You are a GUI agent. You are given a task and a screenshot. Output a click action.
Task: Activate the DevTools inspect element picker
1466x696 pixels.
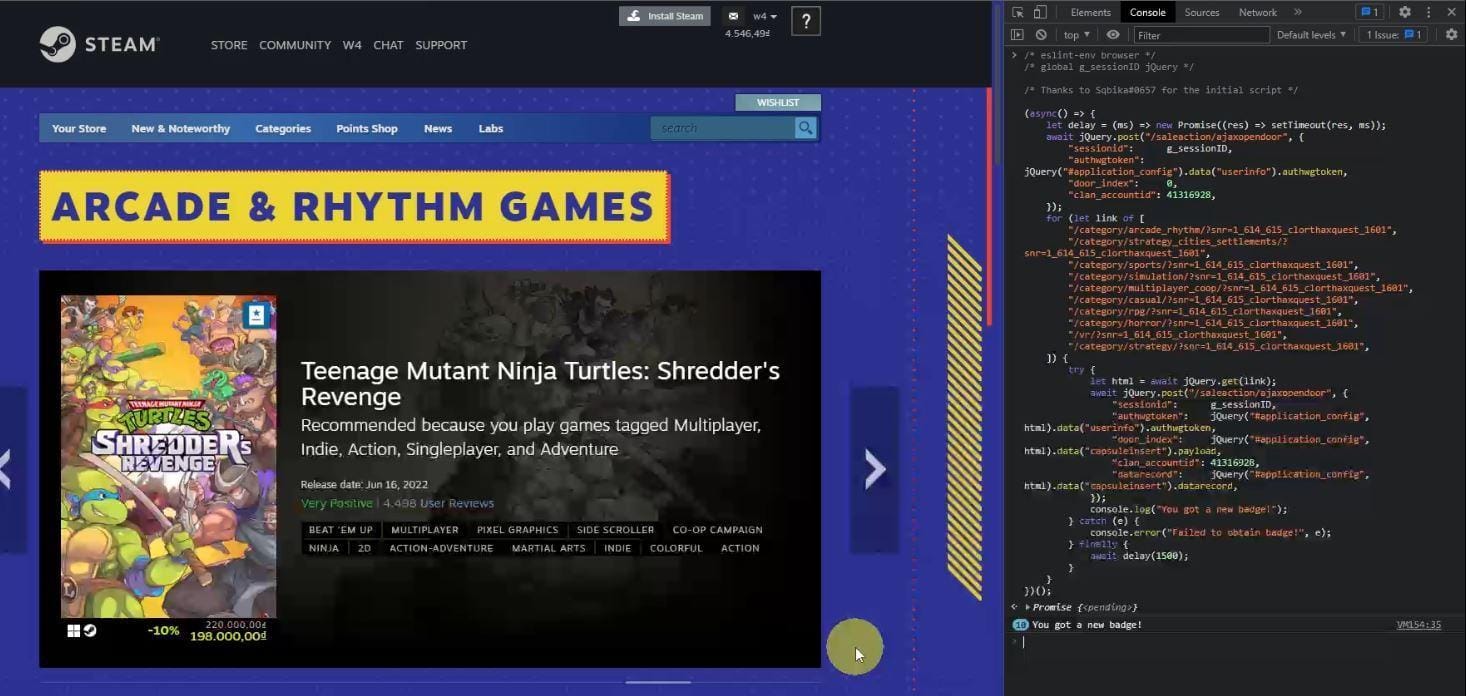1018,12
